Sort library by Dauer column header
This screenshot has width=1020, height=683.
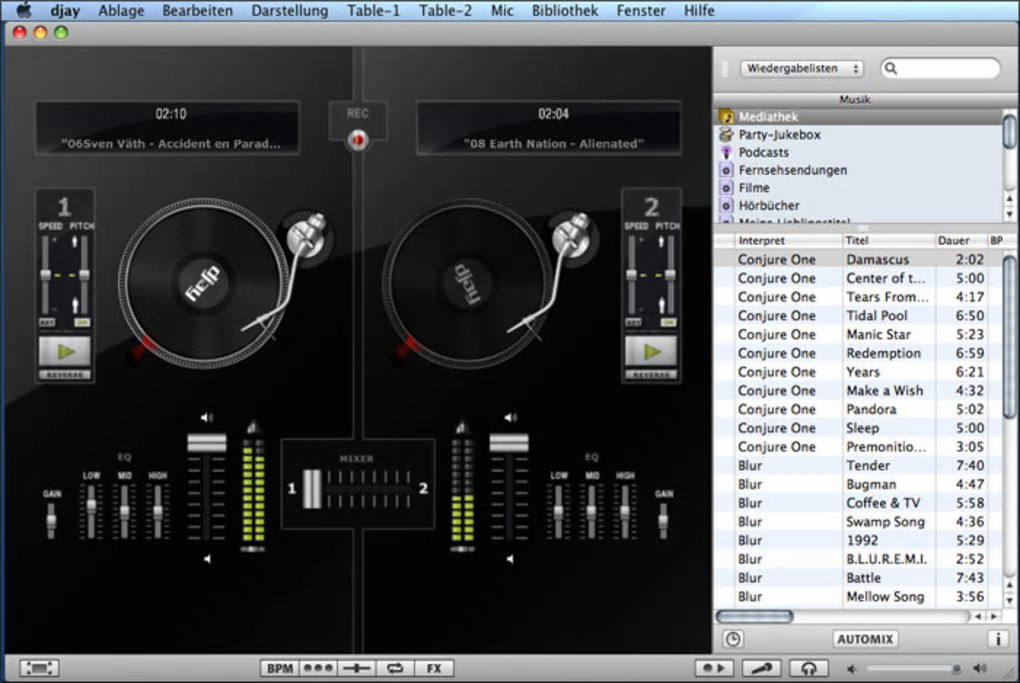coord(953,241)
